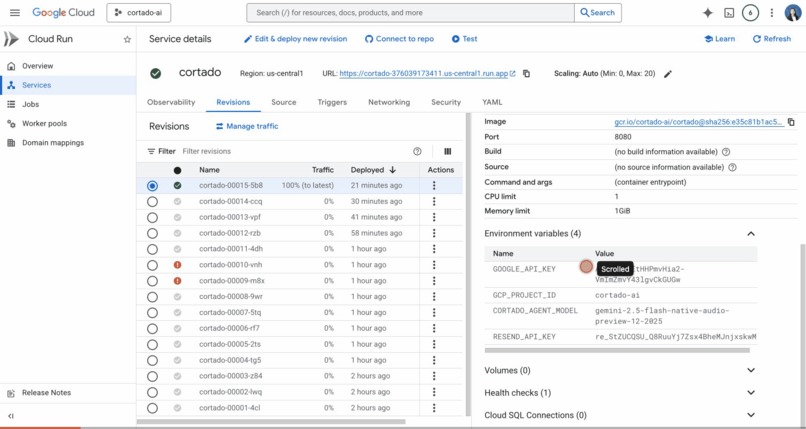The width and height of the screenshot is (806, 429).
Task: Open filter help question mark icon
Action: click(417, 151)
